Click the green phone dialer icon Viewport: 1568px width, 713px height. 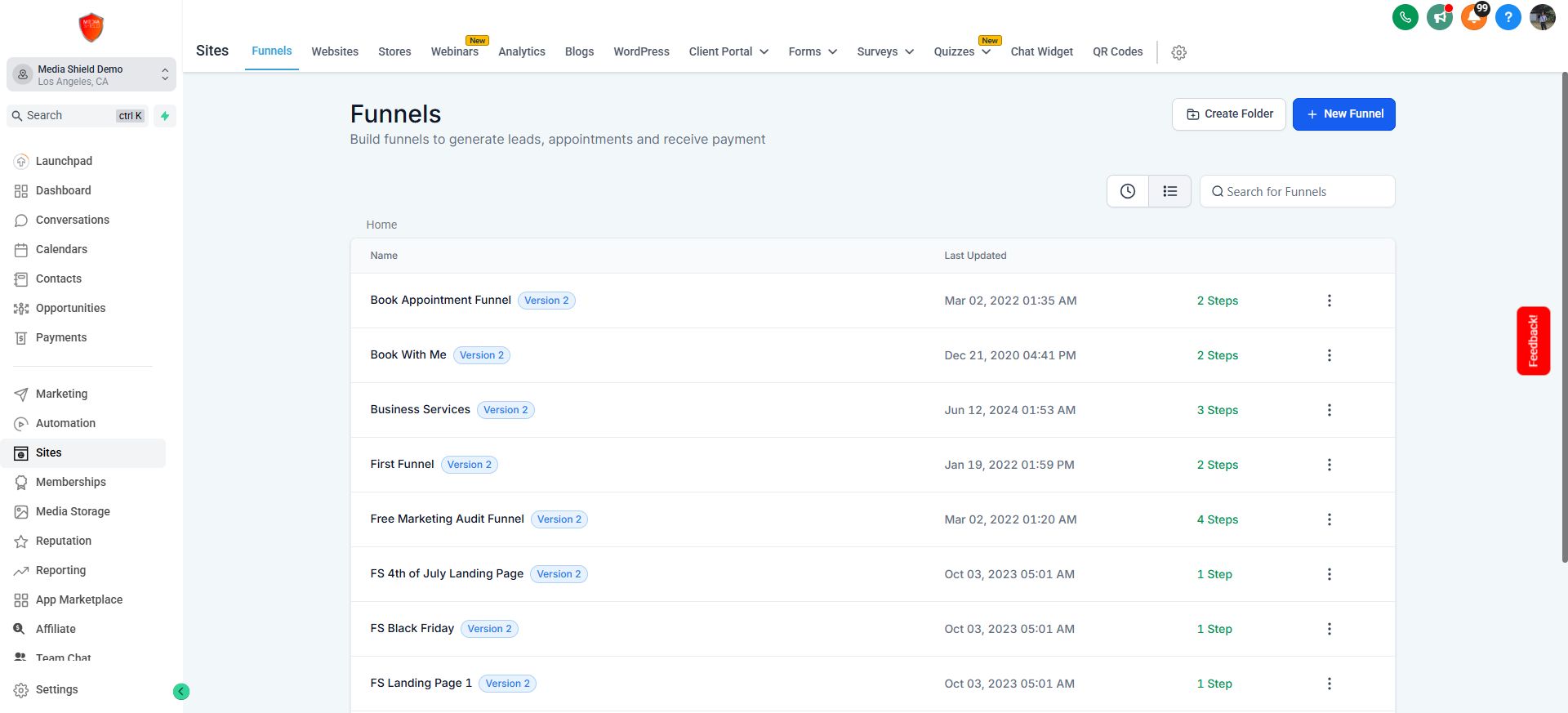(x=1405, y=17)
